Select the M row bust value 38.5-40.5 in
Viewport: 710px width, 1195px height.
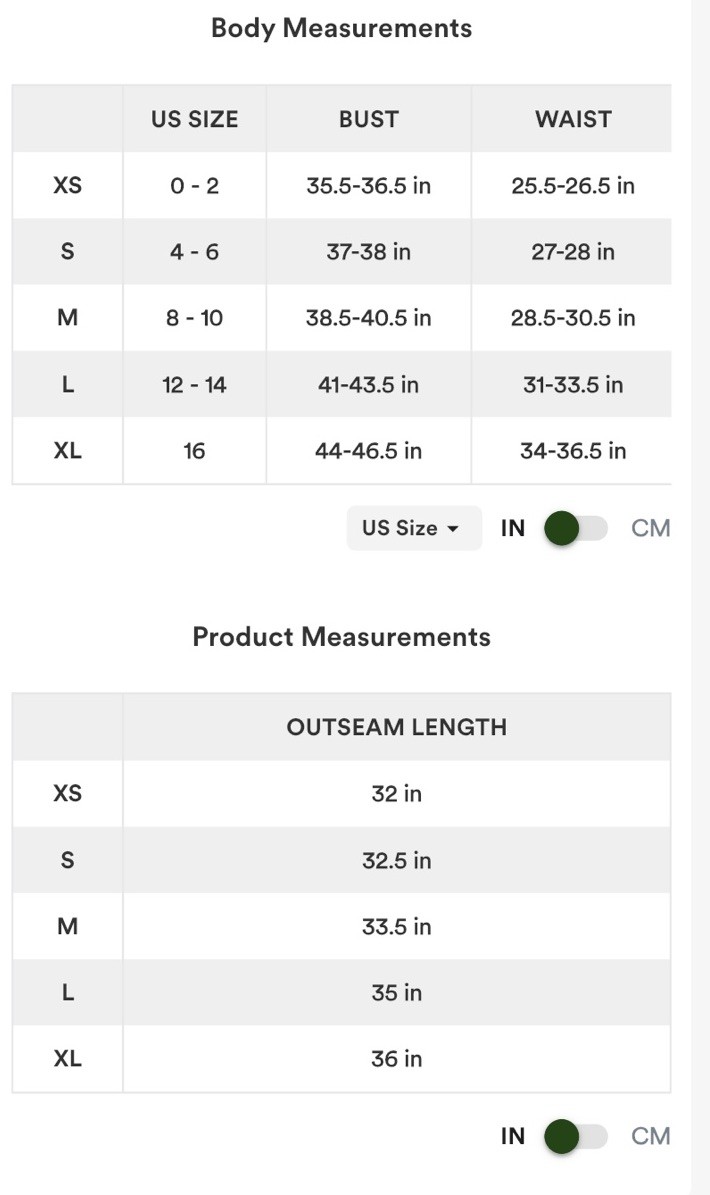click(x=369, y=318)
